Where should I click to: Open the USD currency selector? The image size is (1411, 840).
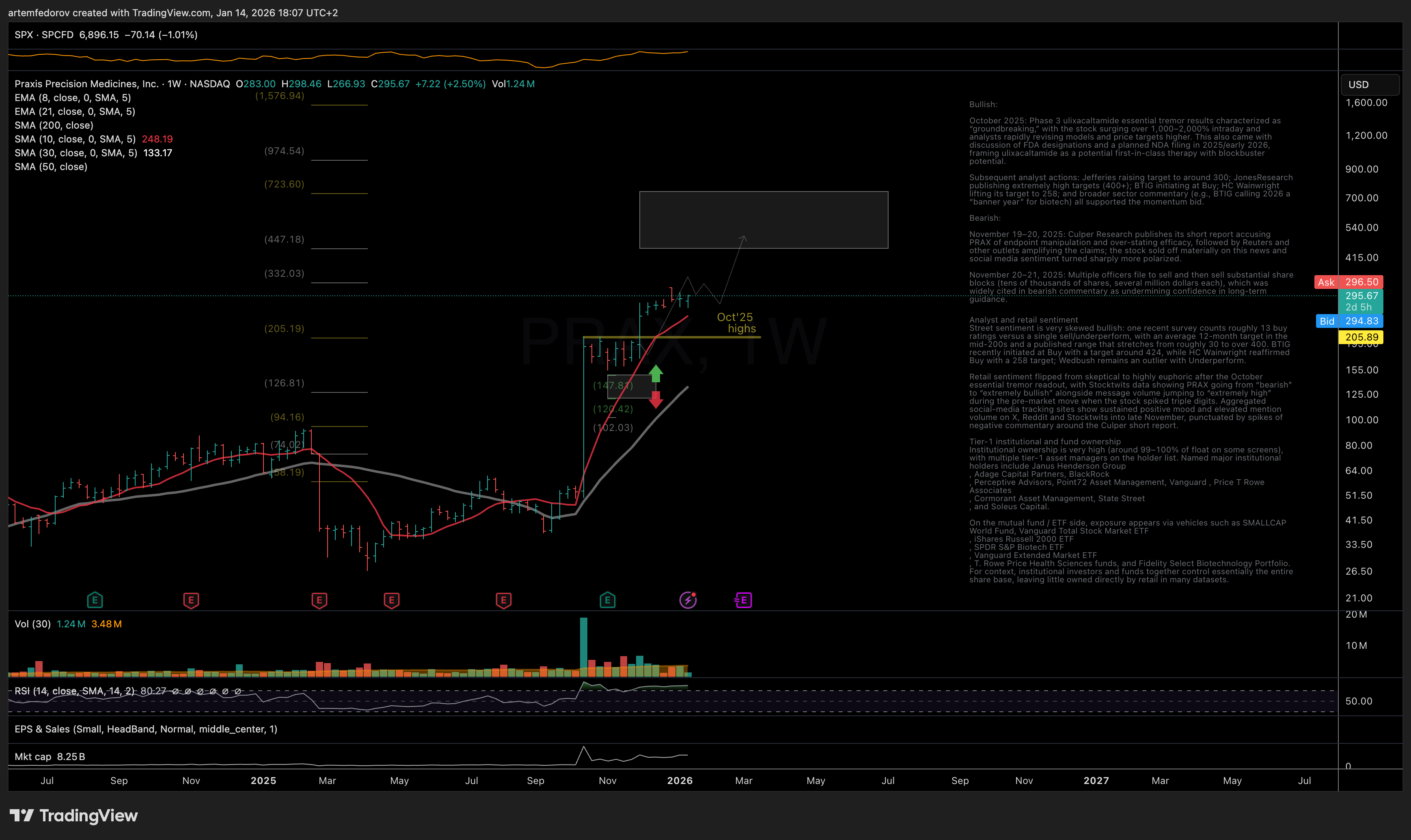tap(1370, 84)
